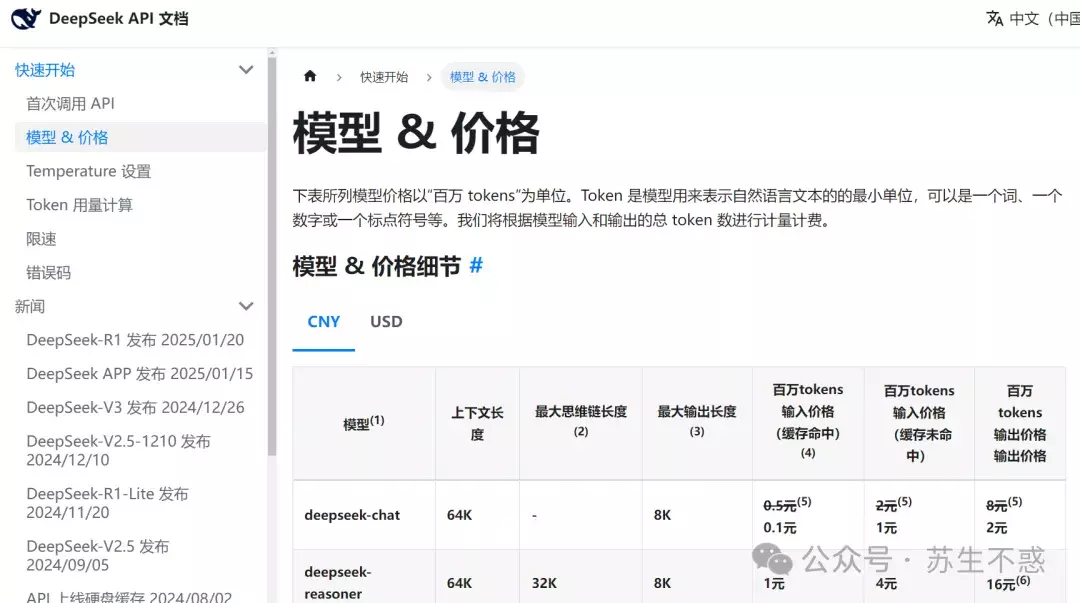Viewport: 1080px width, 603px height.
Task: Click the 最大思维链长度 column header
Action: [581, 421]
